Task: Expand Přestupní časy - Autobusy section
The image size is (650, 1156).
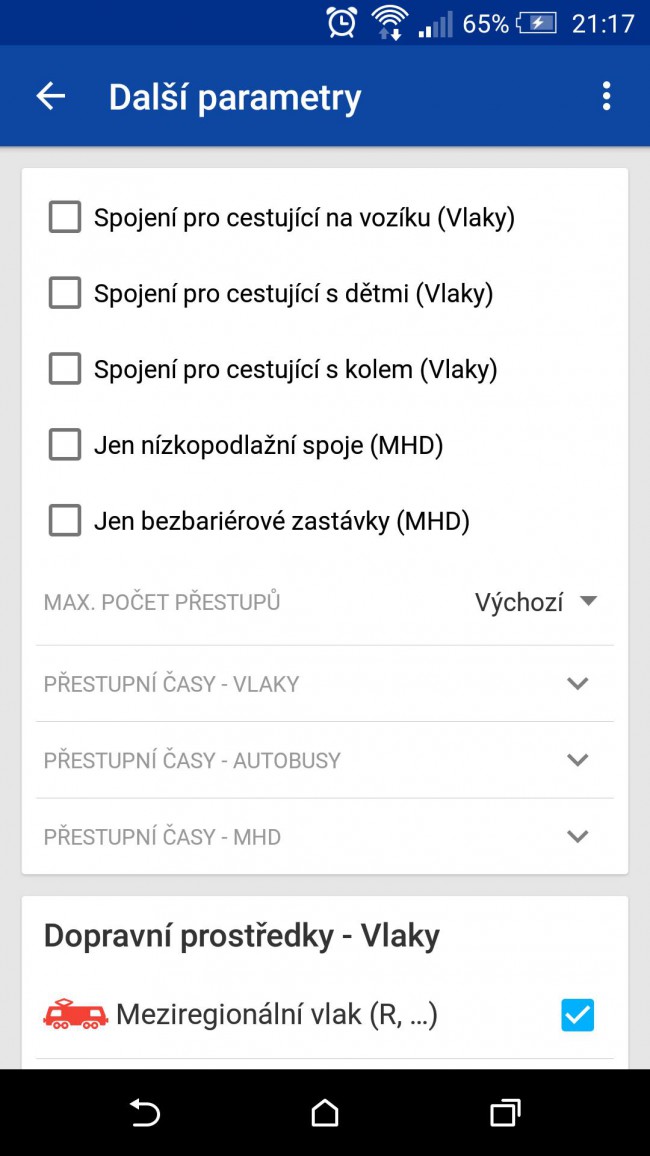Action: coord(325,760)
